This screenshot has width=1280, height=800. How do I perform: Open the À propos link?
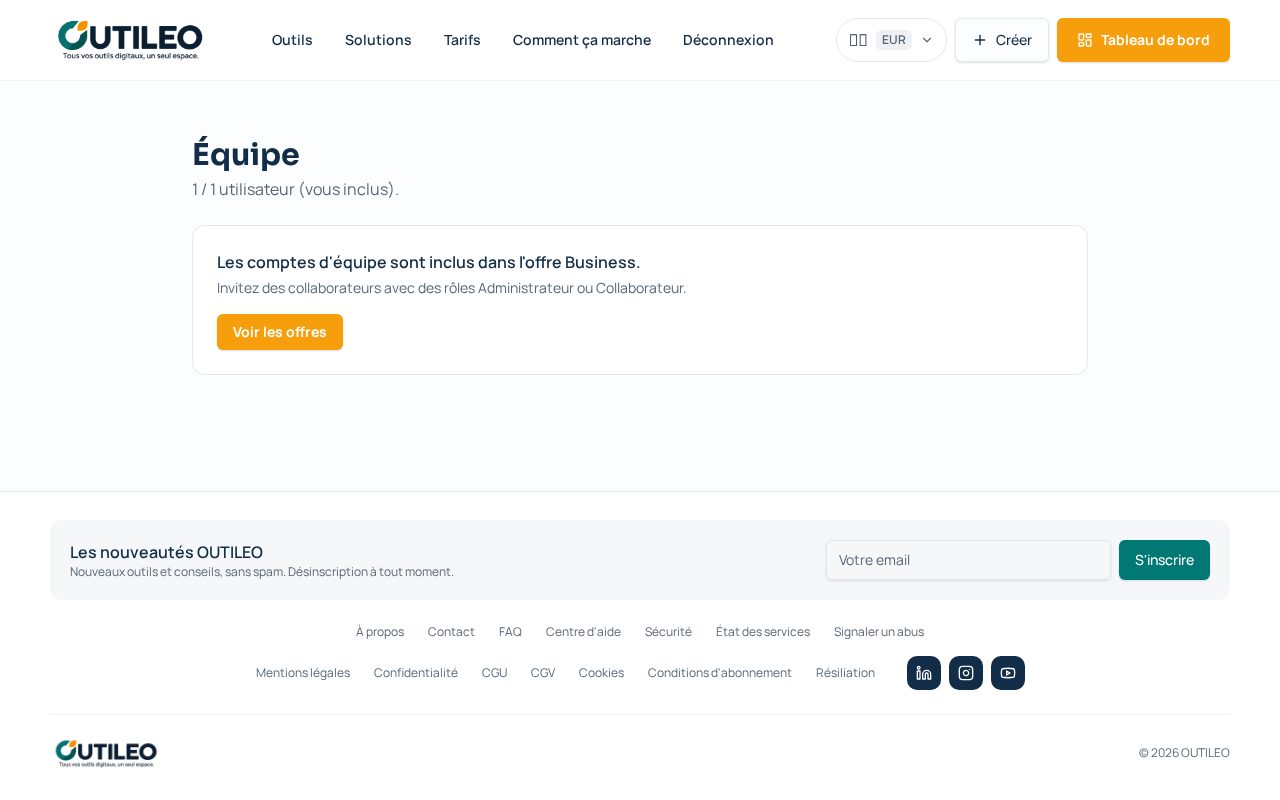380,632
